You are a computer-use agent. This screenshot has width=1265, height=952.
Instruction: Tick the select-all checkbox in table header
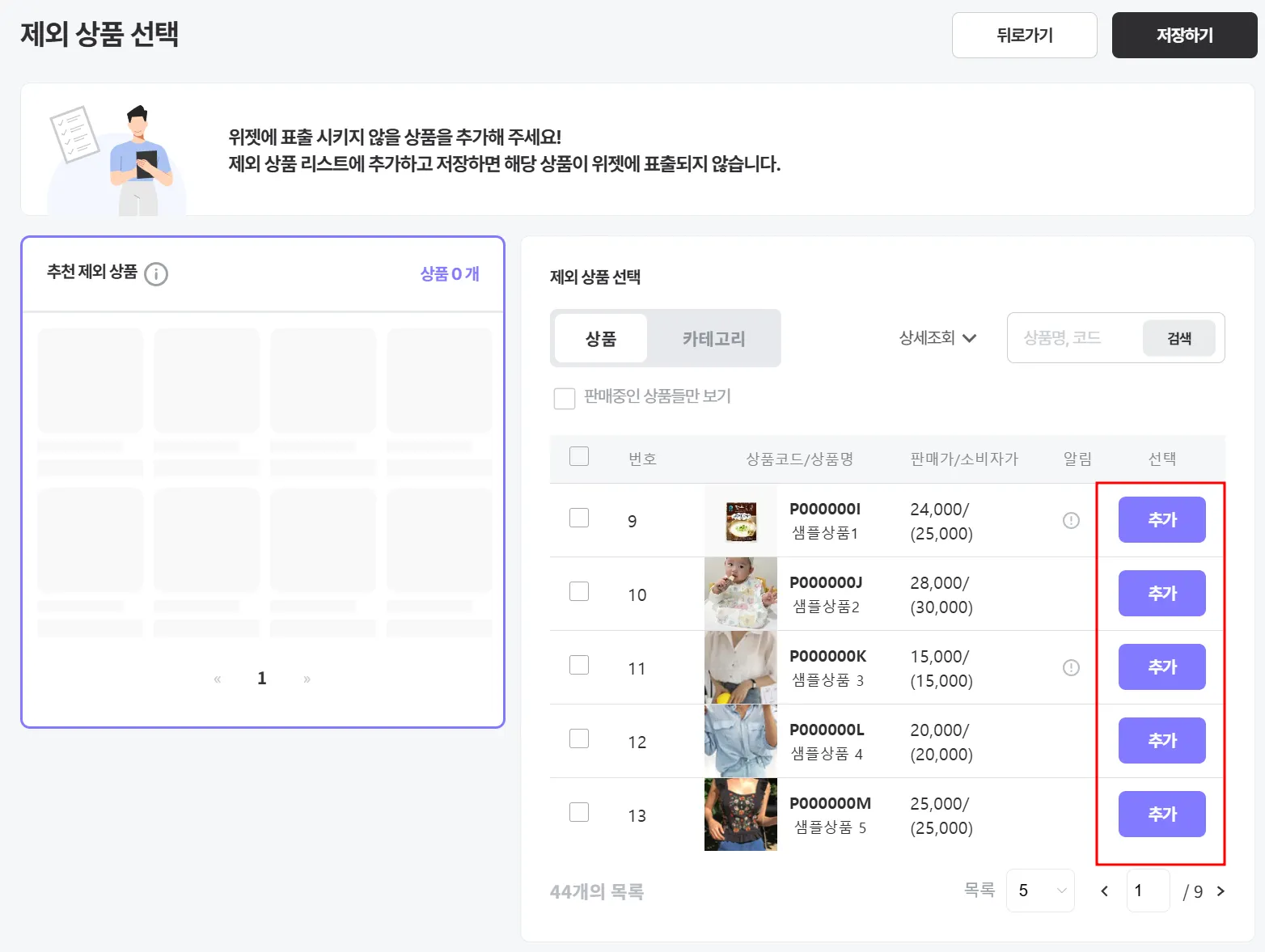tap(579, 456)
